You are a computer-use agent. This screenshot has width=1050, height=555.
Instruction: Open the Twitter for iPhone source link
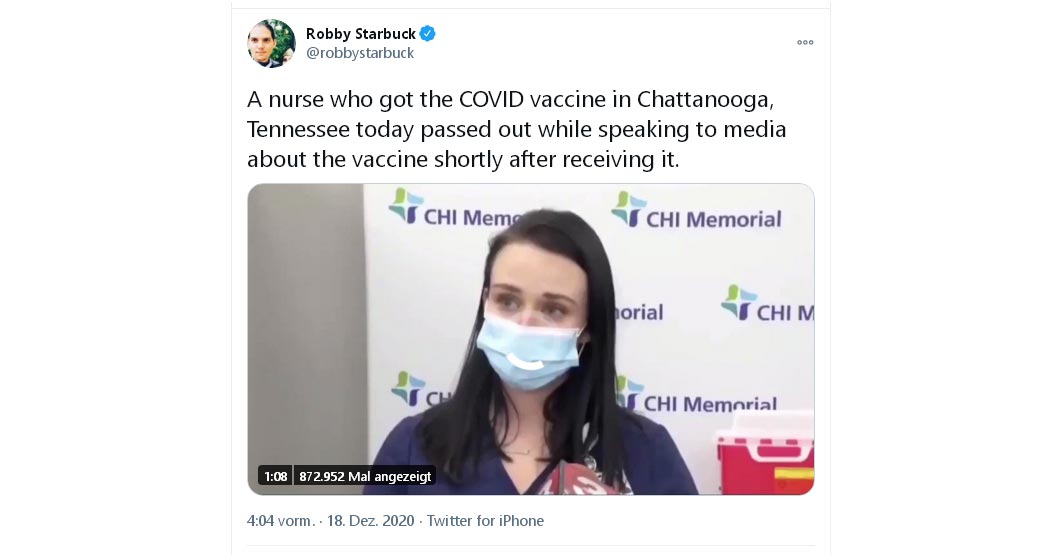[x=485, y=521]
